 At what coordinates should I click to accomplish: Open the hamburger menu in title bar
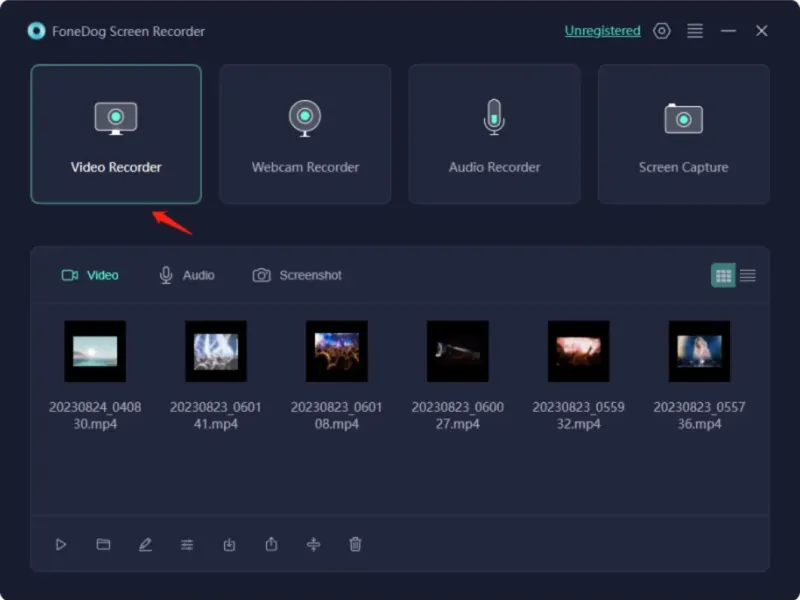(695, 31)
